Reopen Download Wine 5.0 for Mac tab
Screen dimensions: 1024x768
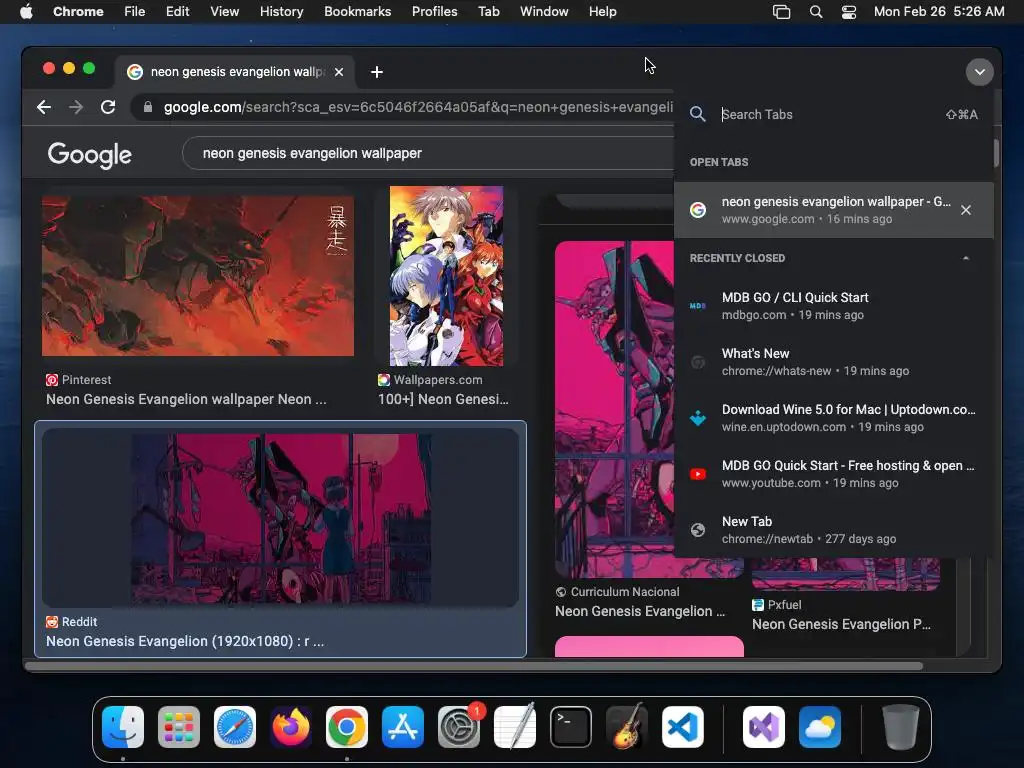click(x=834, y=418)
